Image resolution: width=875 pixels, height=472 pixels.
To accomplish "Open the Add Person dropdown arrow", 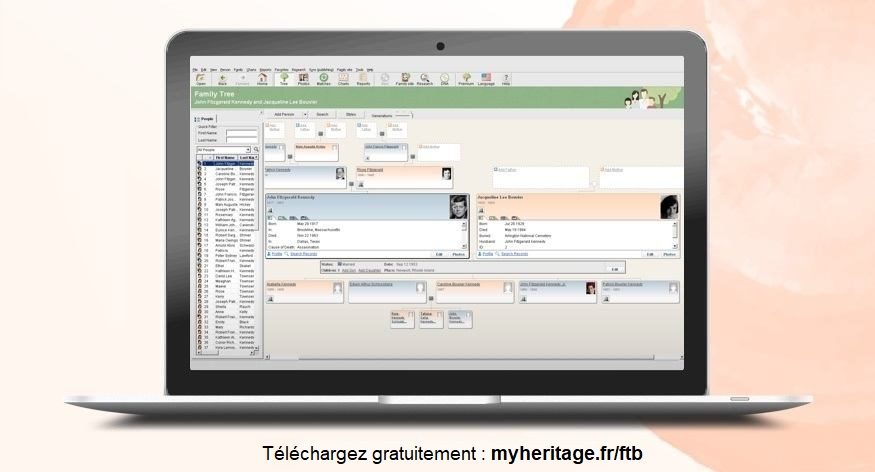I will 305,114.
